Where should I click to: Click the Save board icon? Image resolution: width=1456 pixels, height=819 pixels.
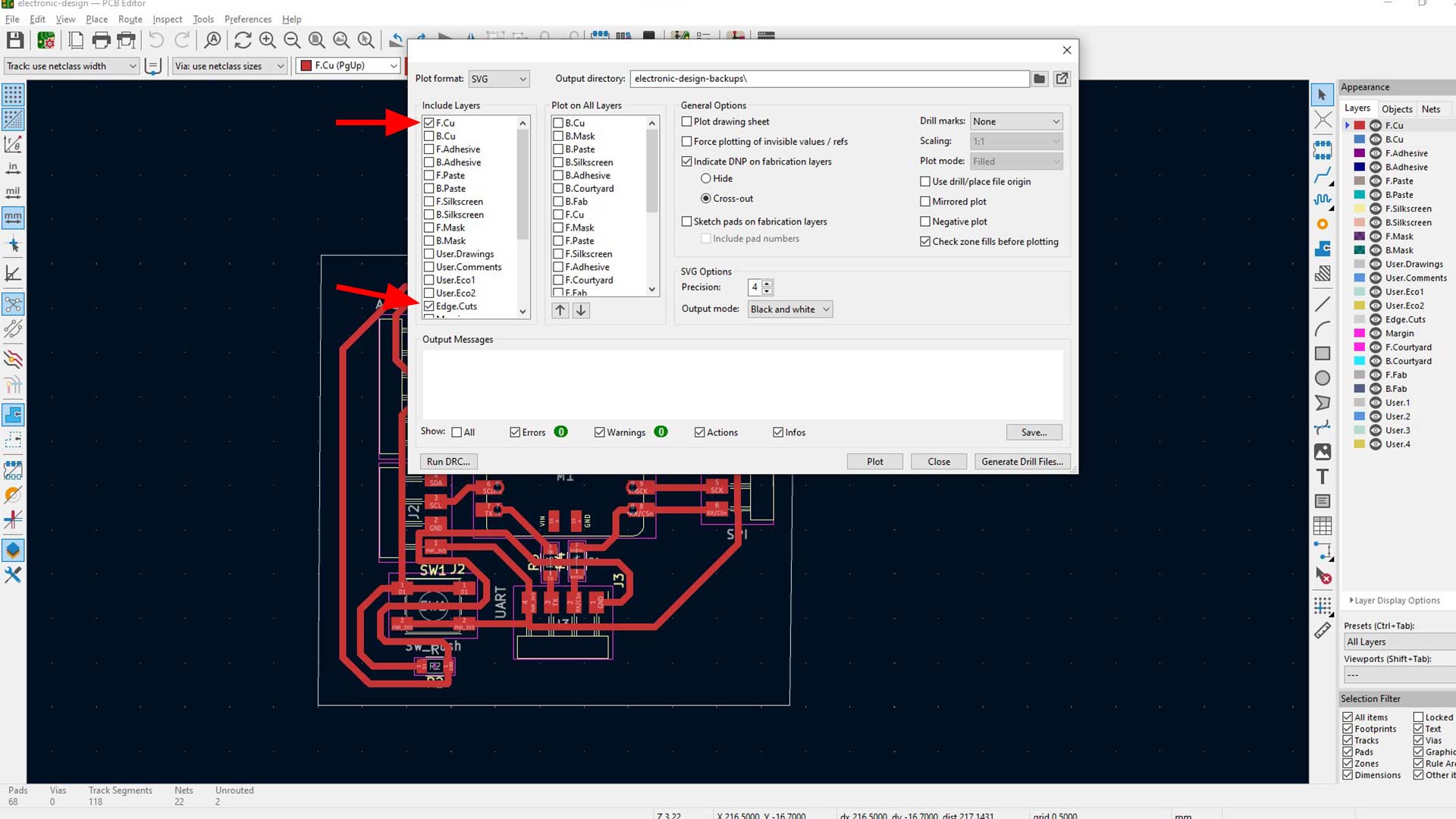click(x=15, y=40)
